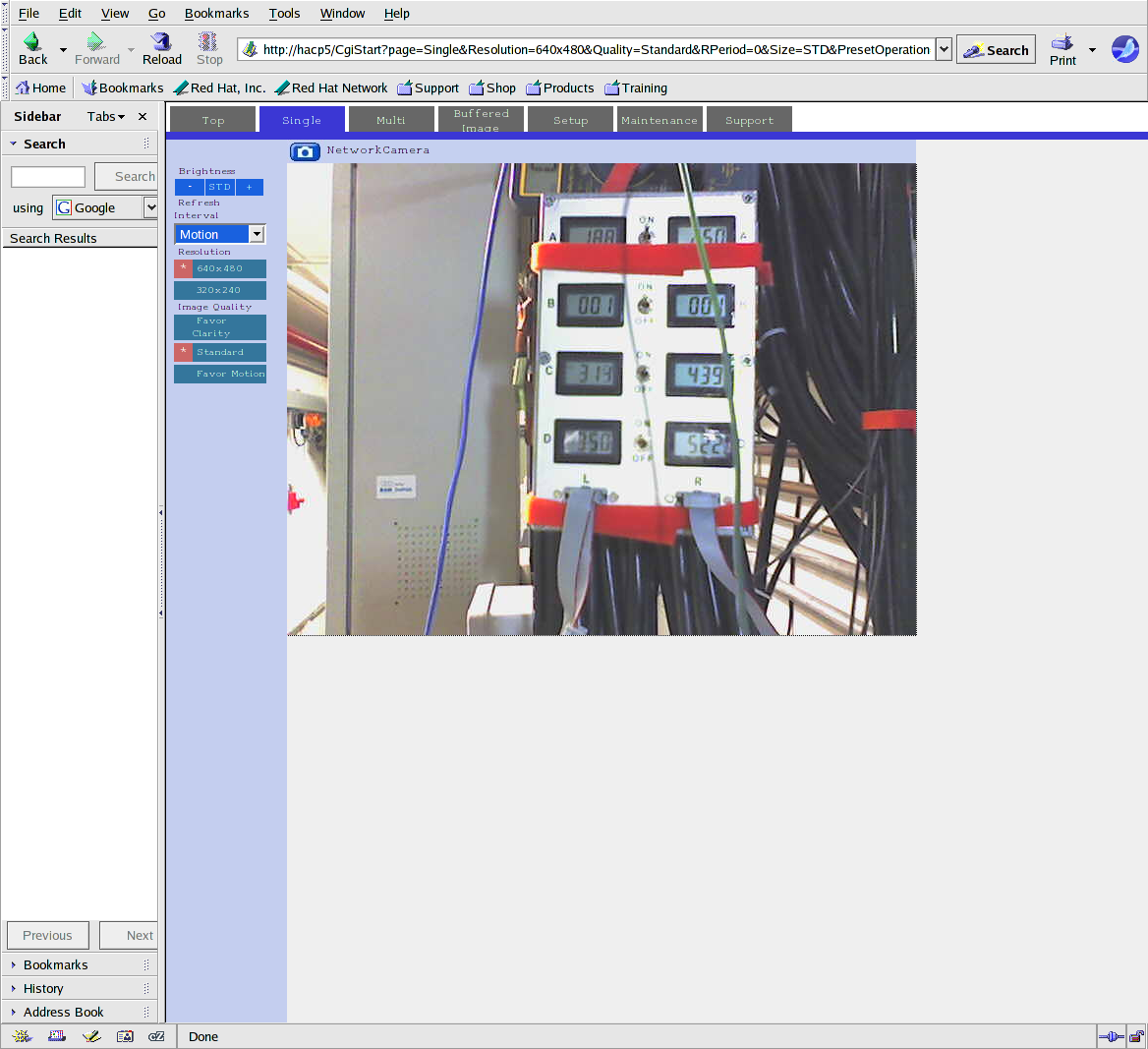Switch to the Buffered Image tab
1148x1049 pixels.
[x=481, y=119]
